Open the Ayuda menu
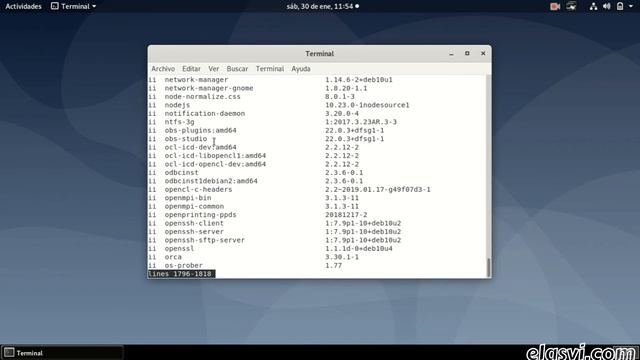This screenshot has width=640, height=360. point(301,69)
